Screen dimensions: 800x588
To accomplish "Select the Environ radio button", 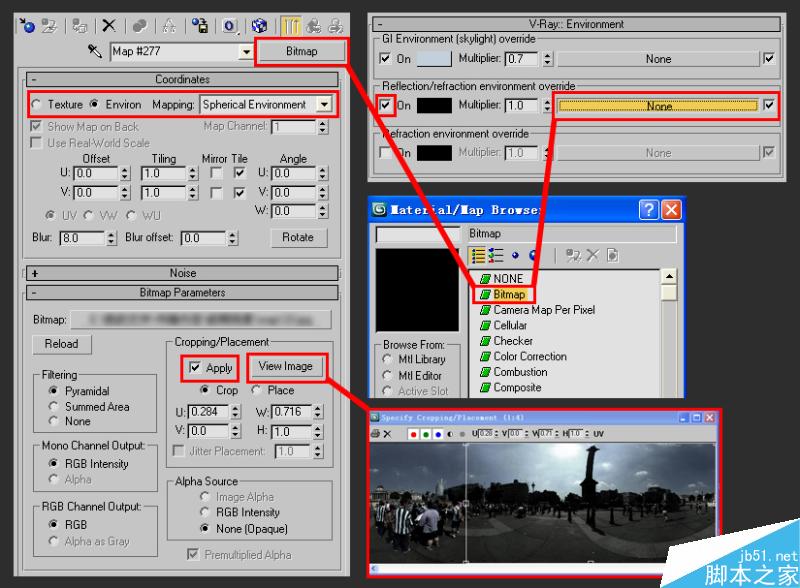I will pos(94,105).
